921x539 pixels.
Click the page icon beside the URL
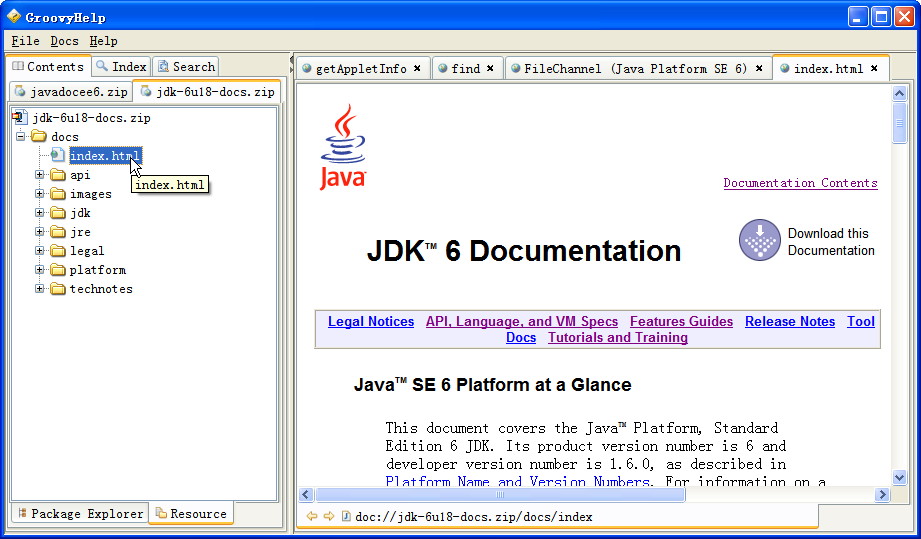tap(346, 516)
